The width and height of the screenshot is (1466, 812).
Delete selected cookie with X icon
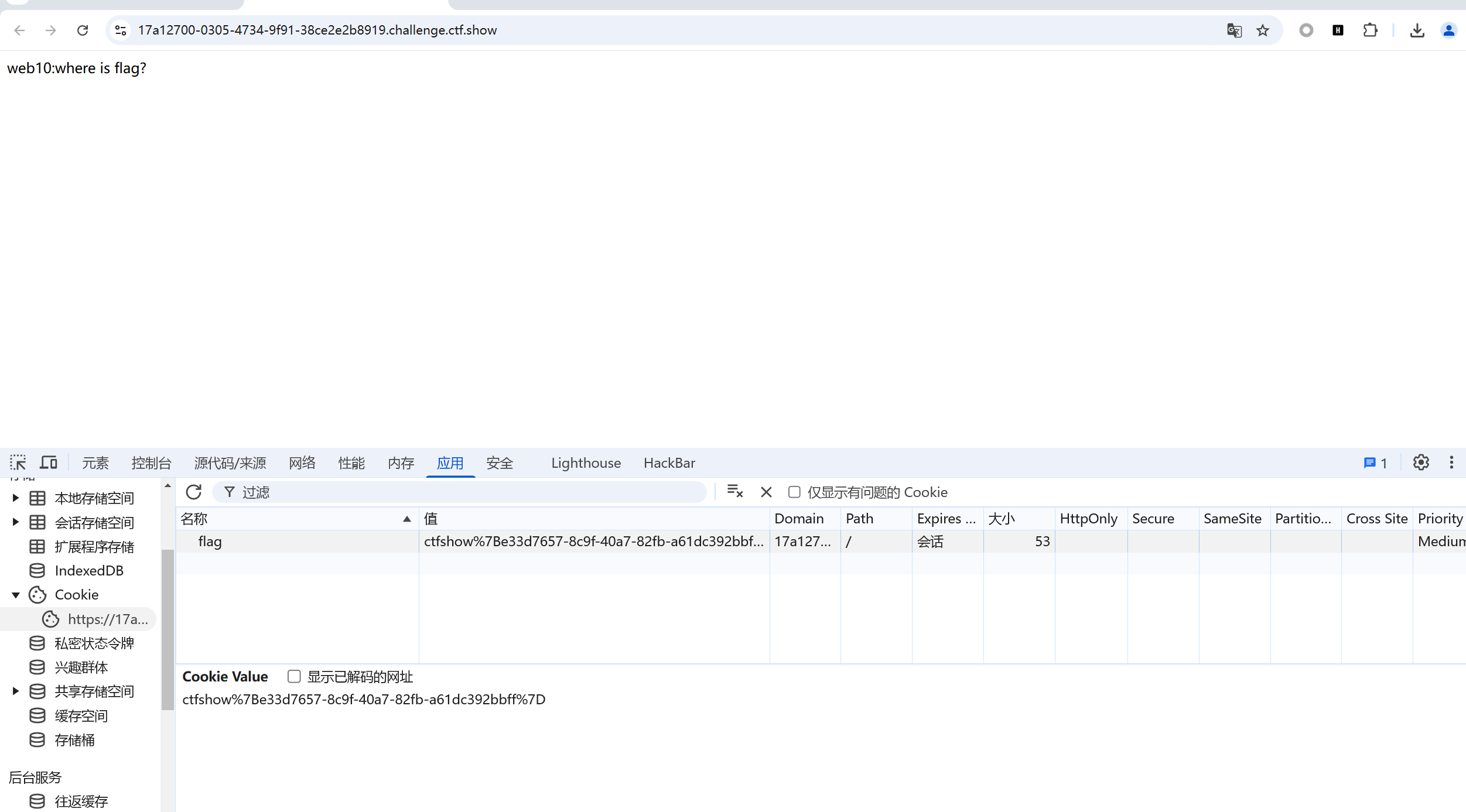[x=766, y=492]
